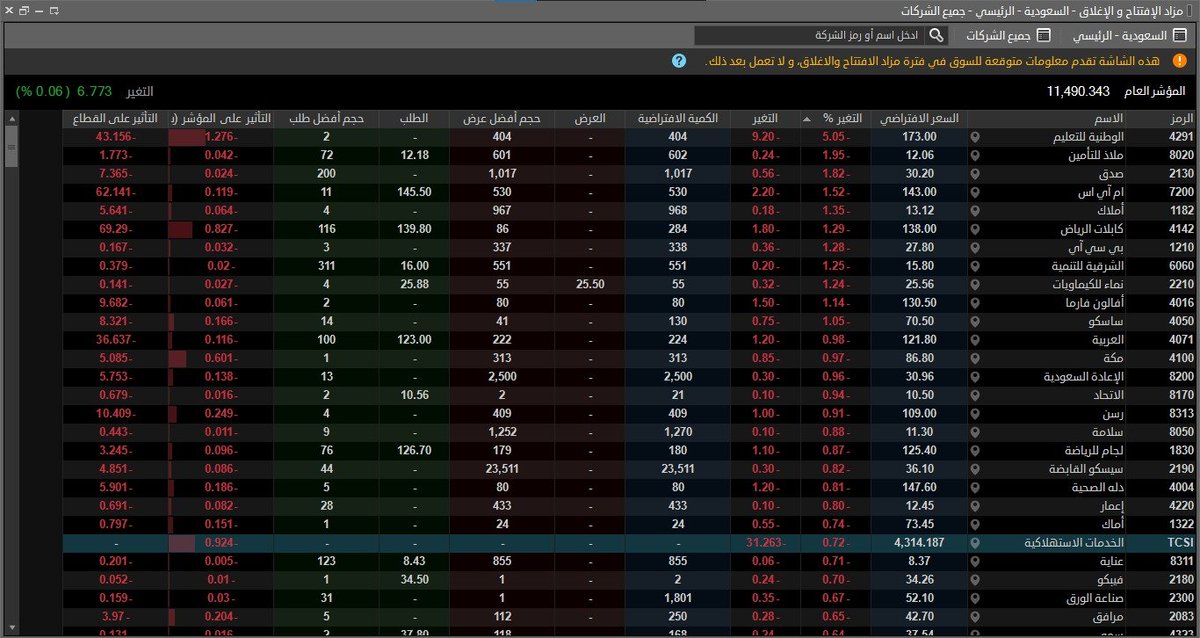Sort by حجم أفضل طلب column header
The width and height of the screenshot is (1200, 638).
pos(326,119)
